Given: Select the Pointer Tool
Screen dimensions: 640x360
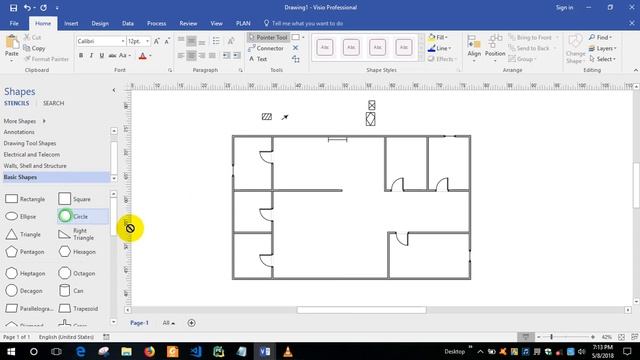Looking at the screenshot, I should [268, 37].
